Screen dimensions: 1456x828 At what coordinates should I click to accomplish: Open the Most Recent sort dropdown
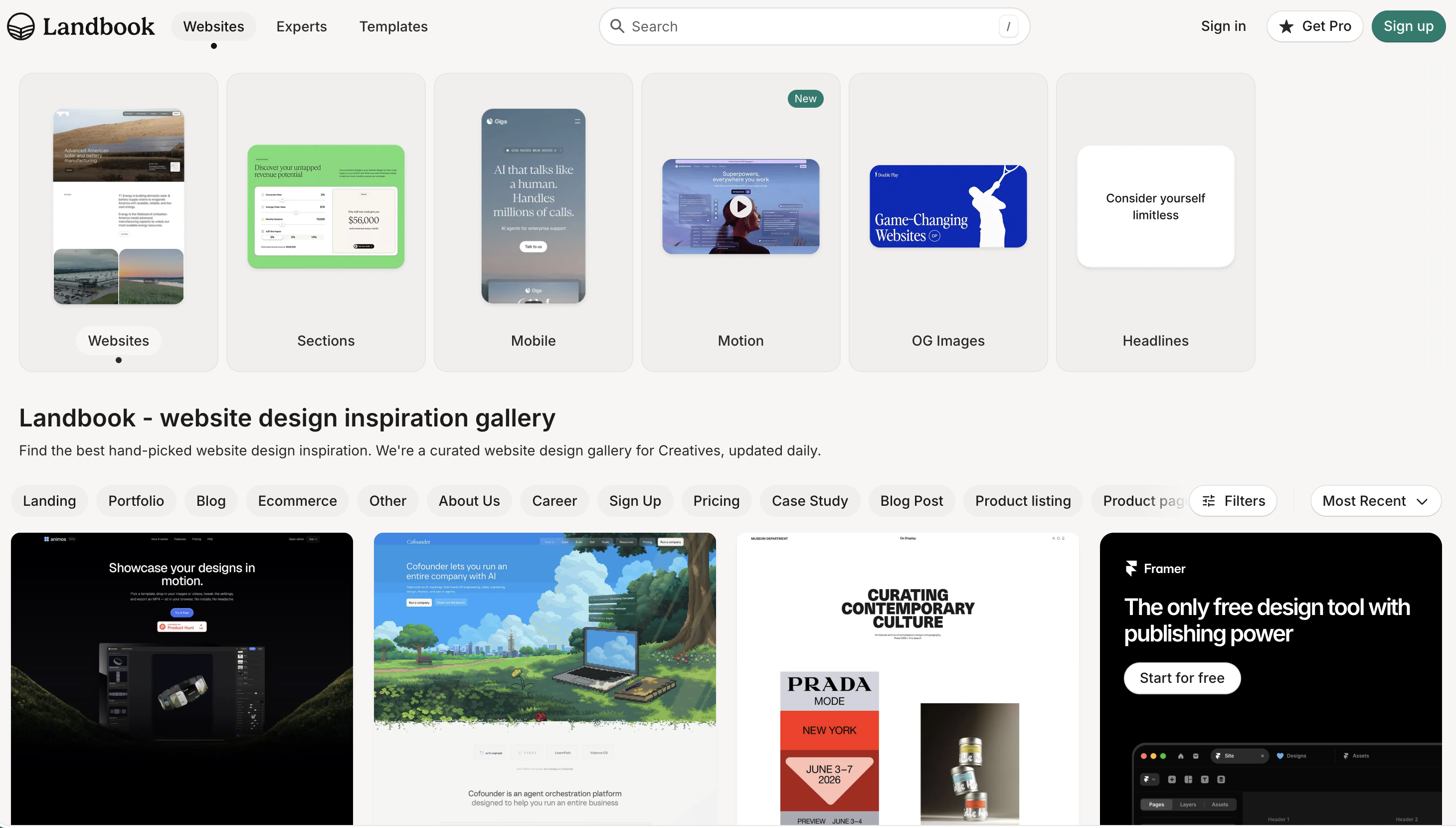1375,500
